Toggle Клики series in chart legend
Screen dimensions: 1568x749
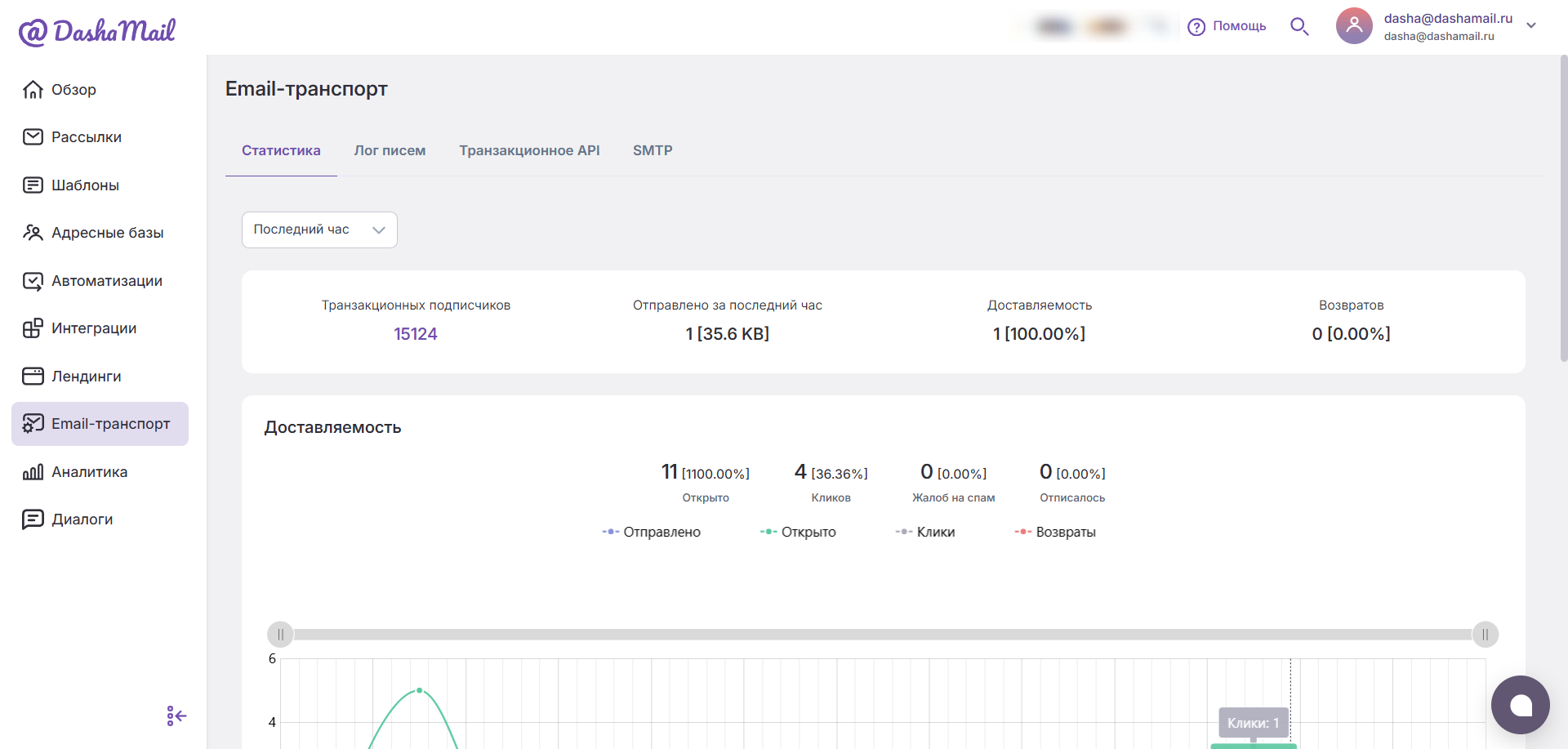click(925, 533)
